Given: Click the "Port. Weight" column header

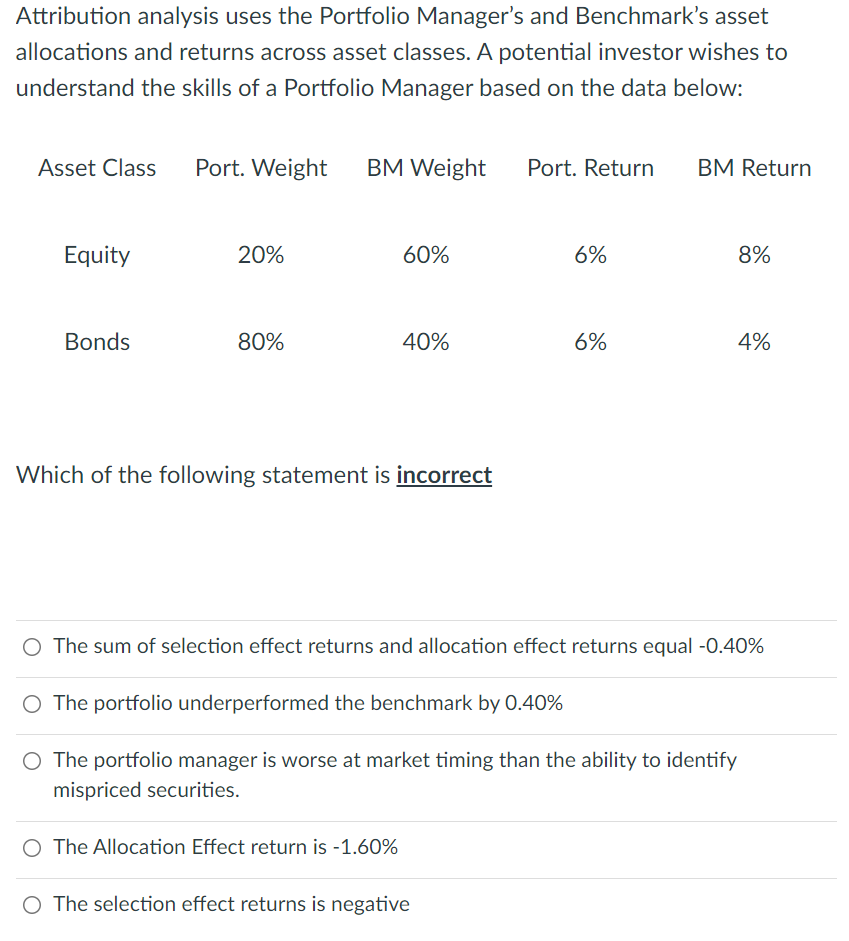Looking at the screenshot, I should [x=261, y=168].
